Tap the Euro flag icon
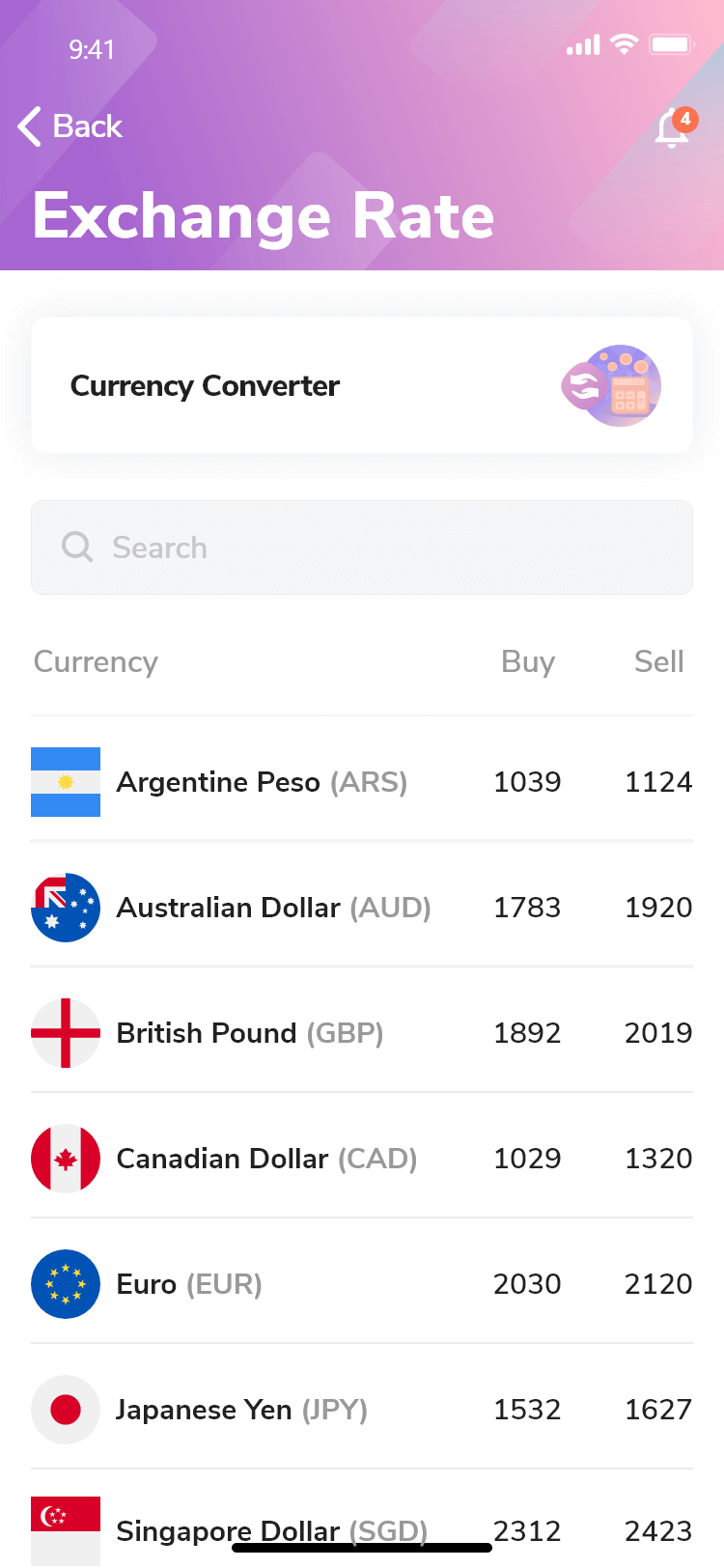Image resolution: width=724 pixels, height=1568 pixels. [66, 1284]
